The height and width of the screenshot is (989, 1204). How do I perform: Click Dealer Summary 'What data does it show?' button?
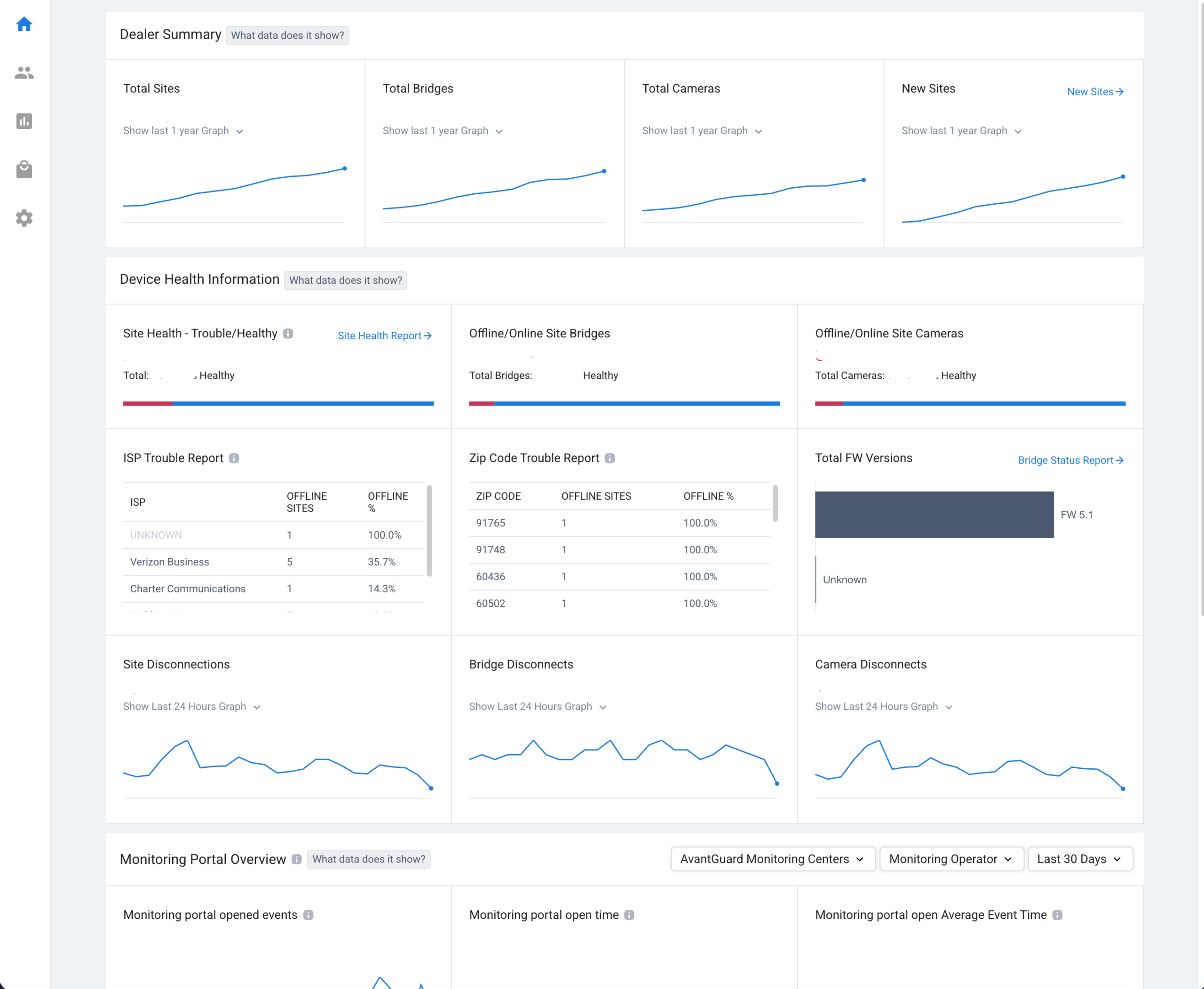[x=287, y=35]
